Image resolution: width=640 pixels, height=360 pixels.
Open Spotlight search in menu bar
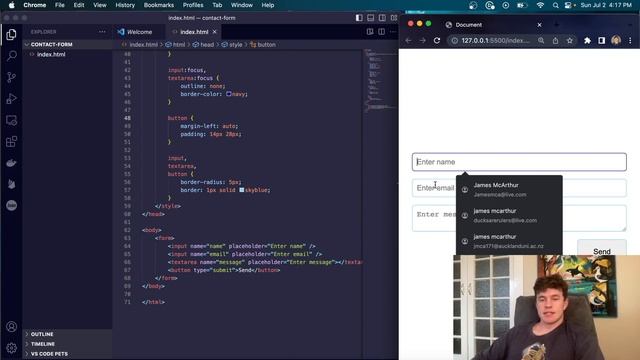(556, 5)
